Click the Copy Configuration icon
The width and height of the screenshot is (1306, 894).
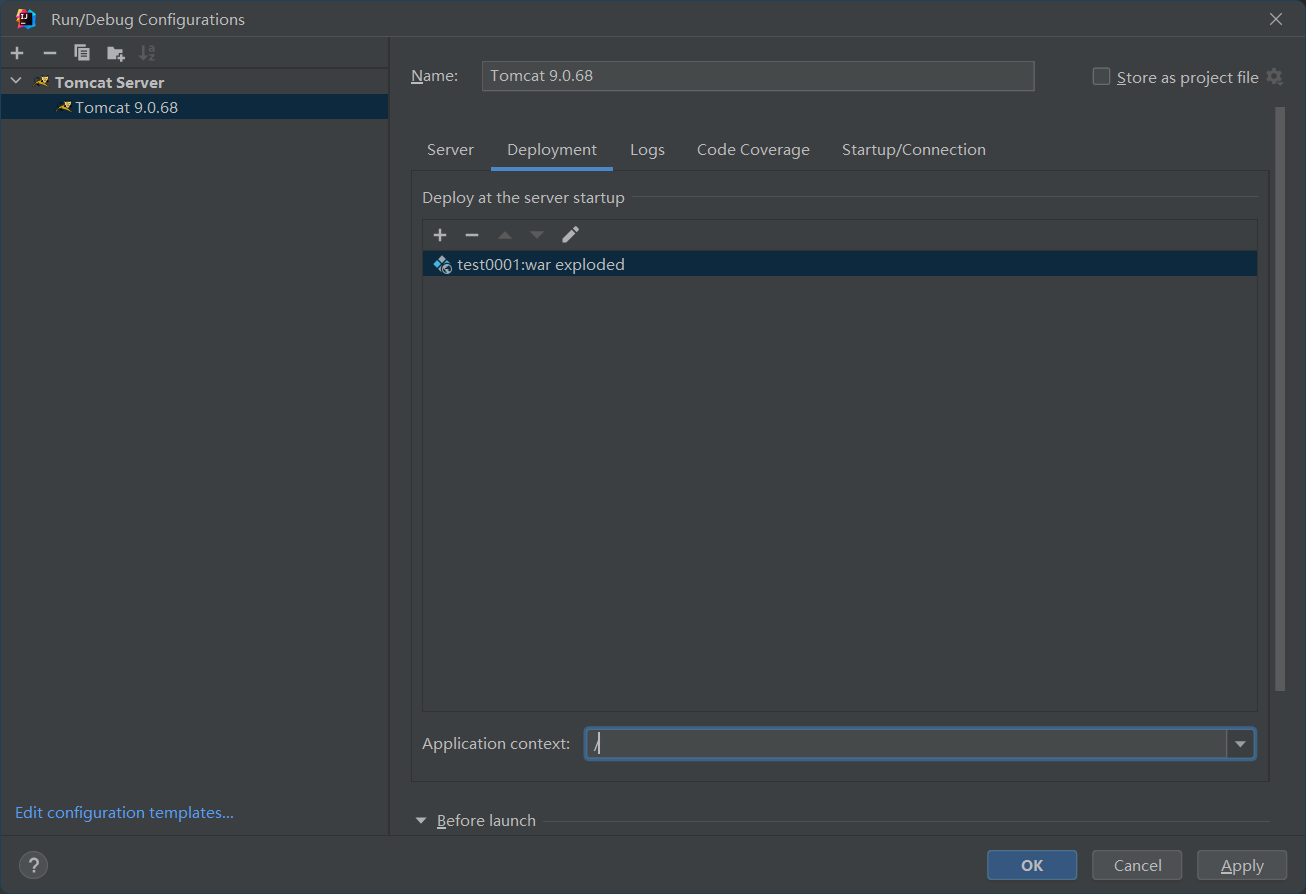pos(82,53)
